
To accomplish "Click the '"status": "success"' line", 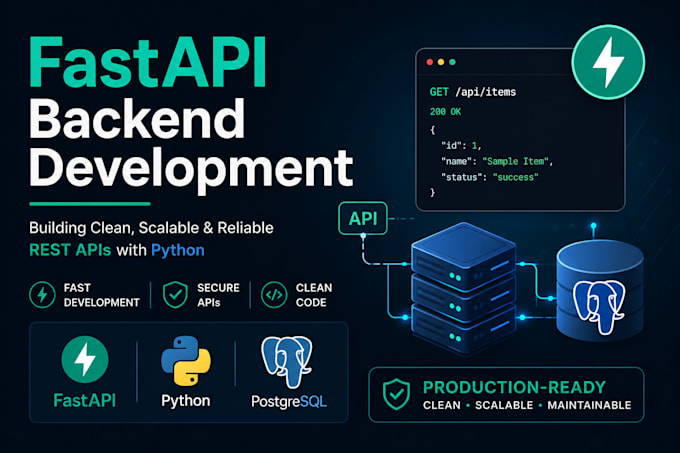I will [x=490, y=177].
